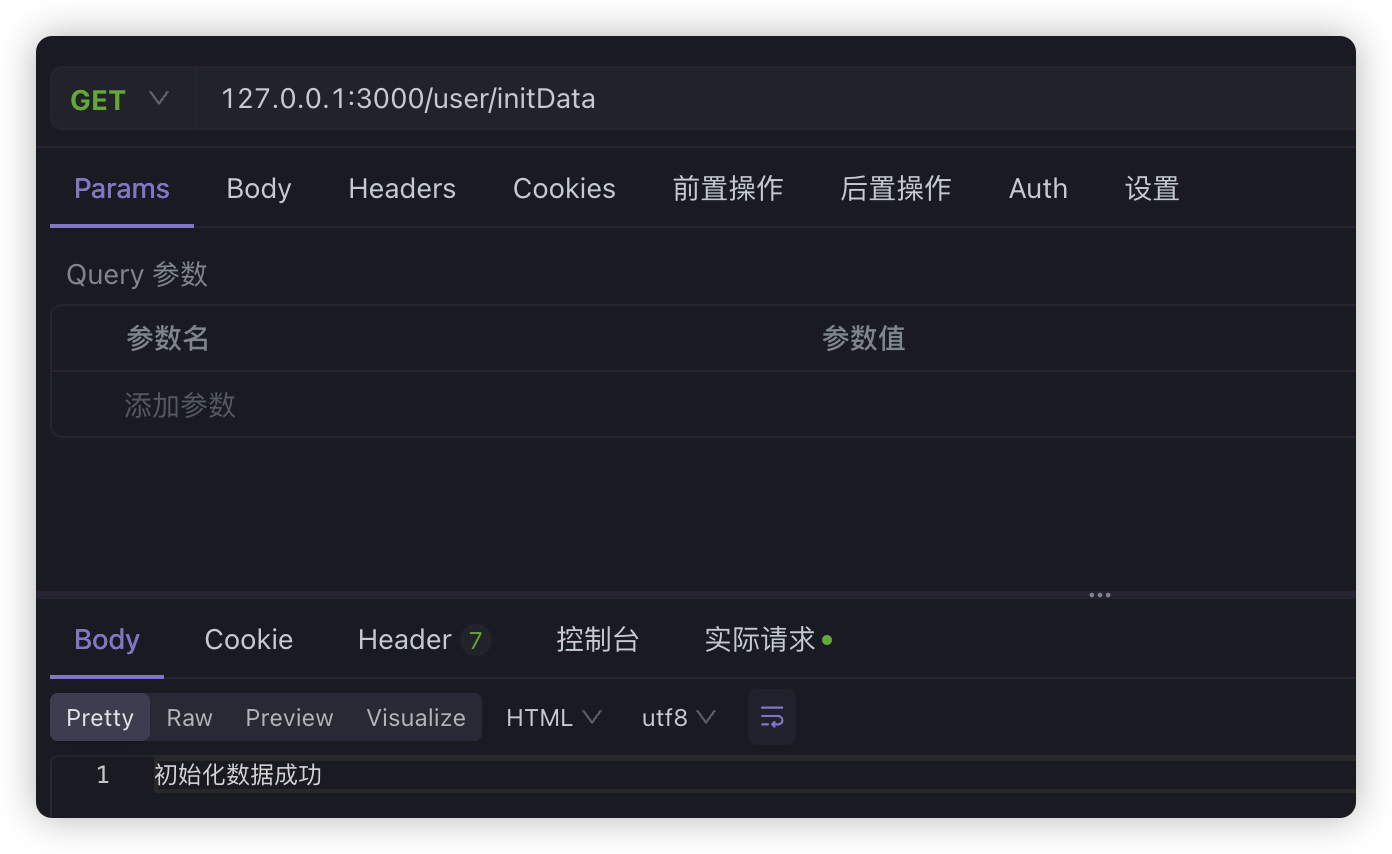Select Raw response view
The image size is (1392, 854).
(x=189, y=718)
